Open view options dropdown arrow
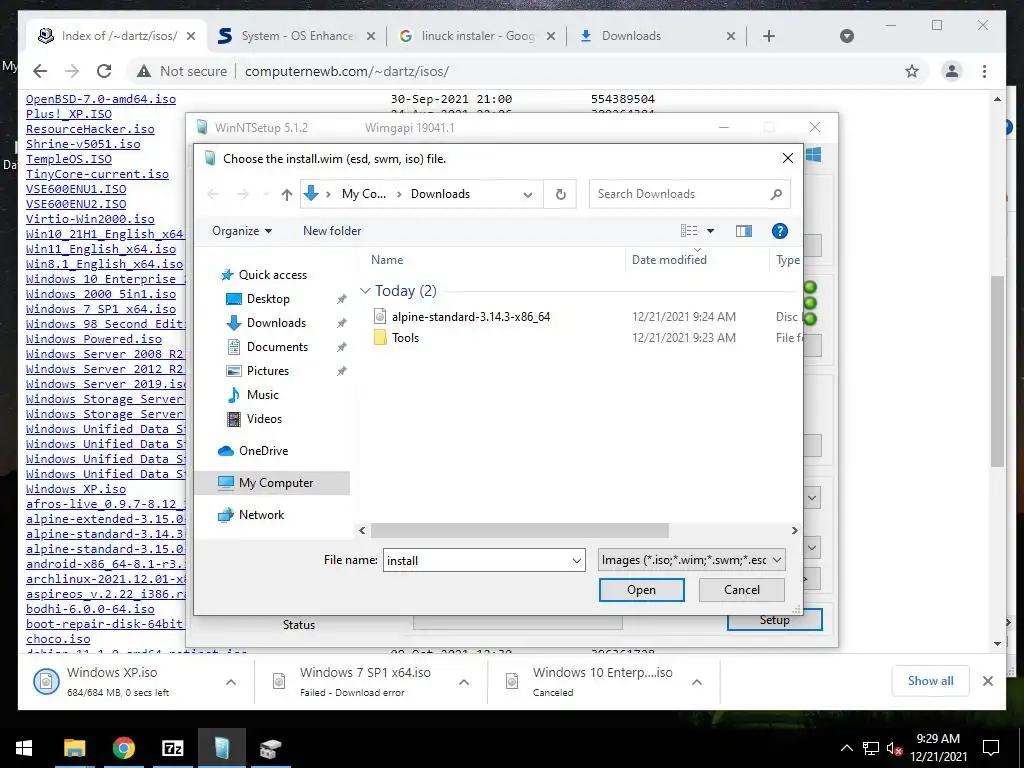 (711, 231)
